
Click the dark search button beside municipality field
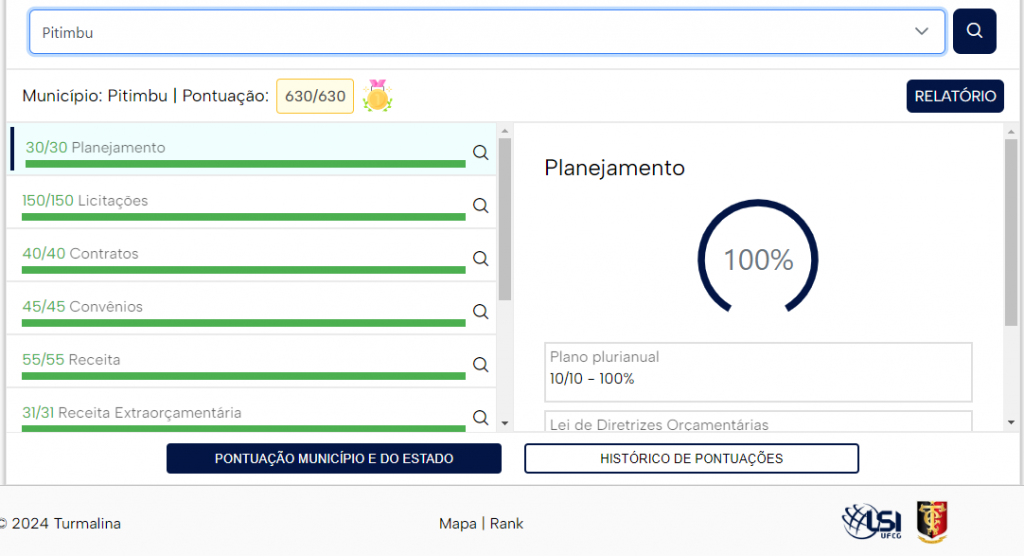[x=974, y=31]
